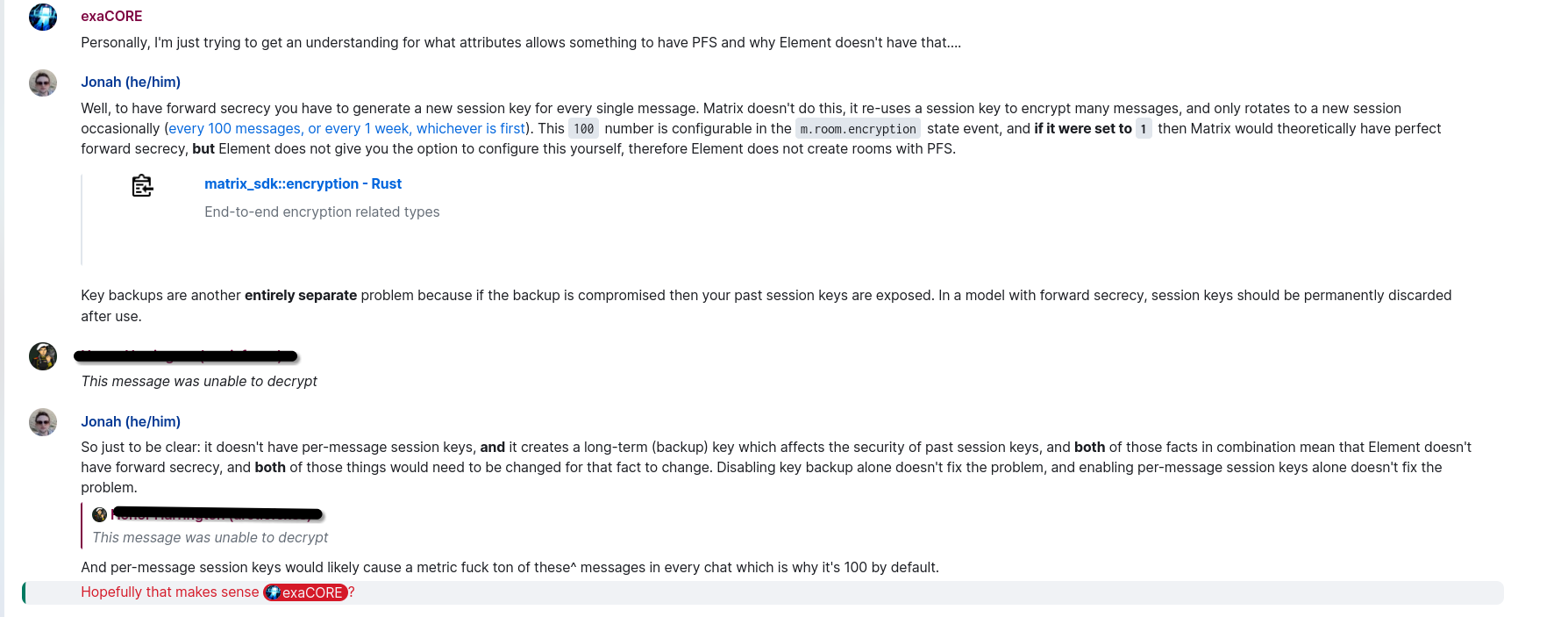Click the small avatar in the quoted reply
Viewport: 1568px width, 617px height.
pyautogui.click(x=100, y=514)
